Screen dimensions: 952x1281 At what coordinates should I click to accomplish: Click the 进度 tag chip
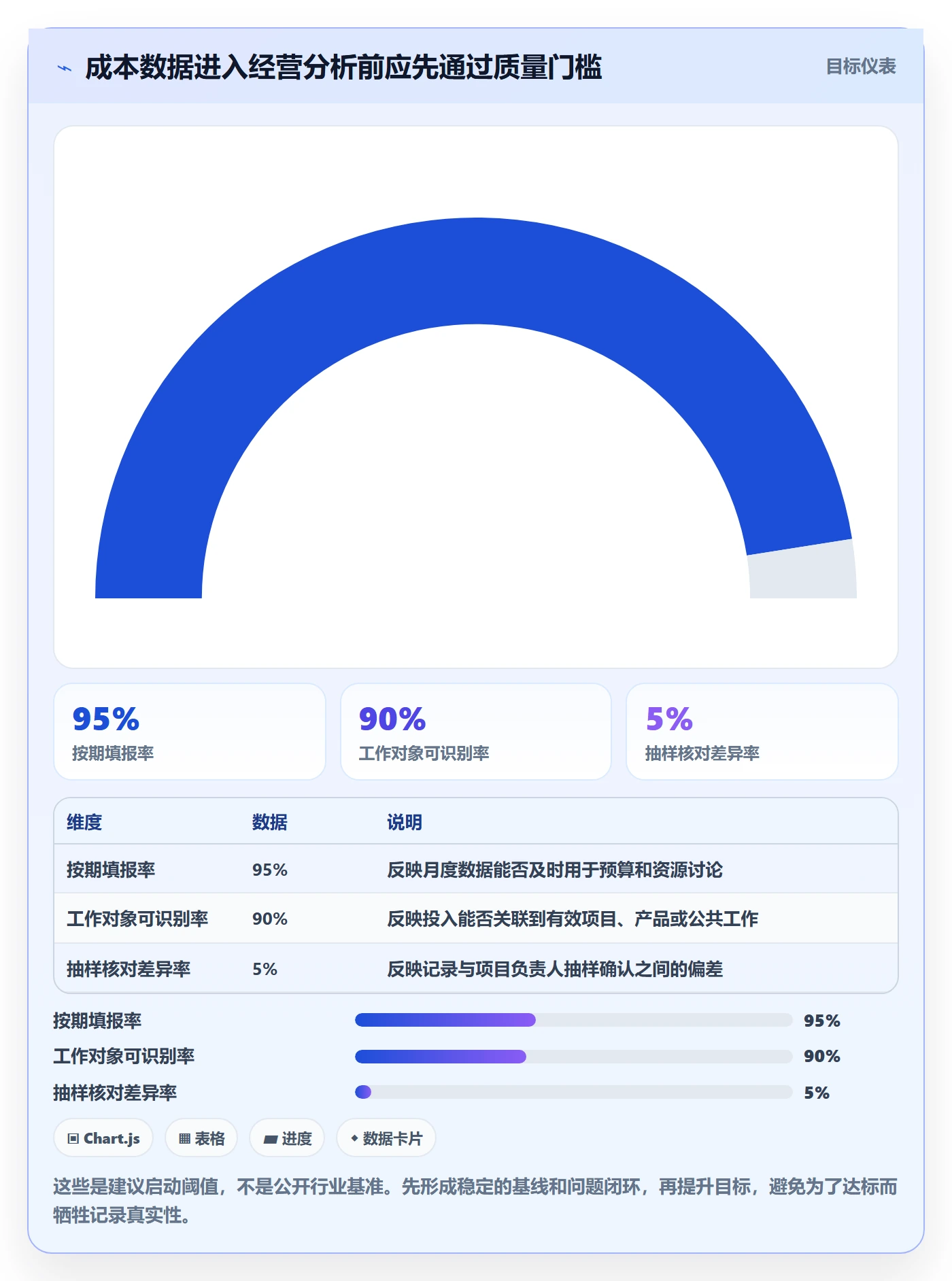(x=287, y=1138)
